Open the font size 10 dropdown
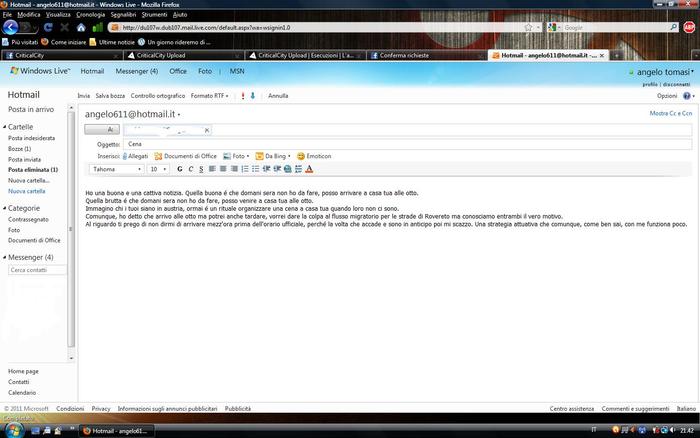This screenshot has height=438, width=700. [x=158, y=169]
